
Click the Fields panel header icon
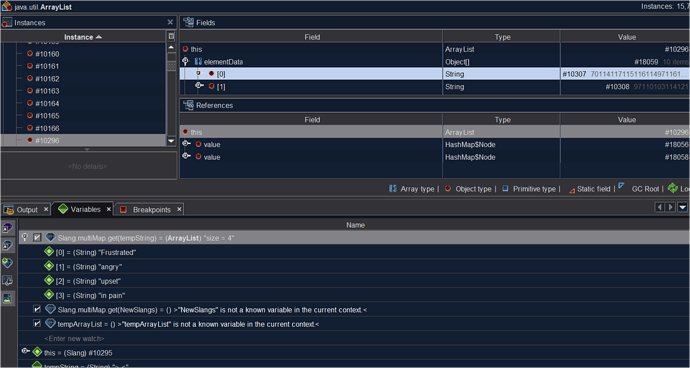(x=188, y=22)
